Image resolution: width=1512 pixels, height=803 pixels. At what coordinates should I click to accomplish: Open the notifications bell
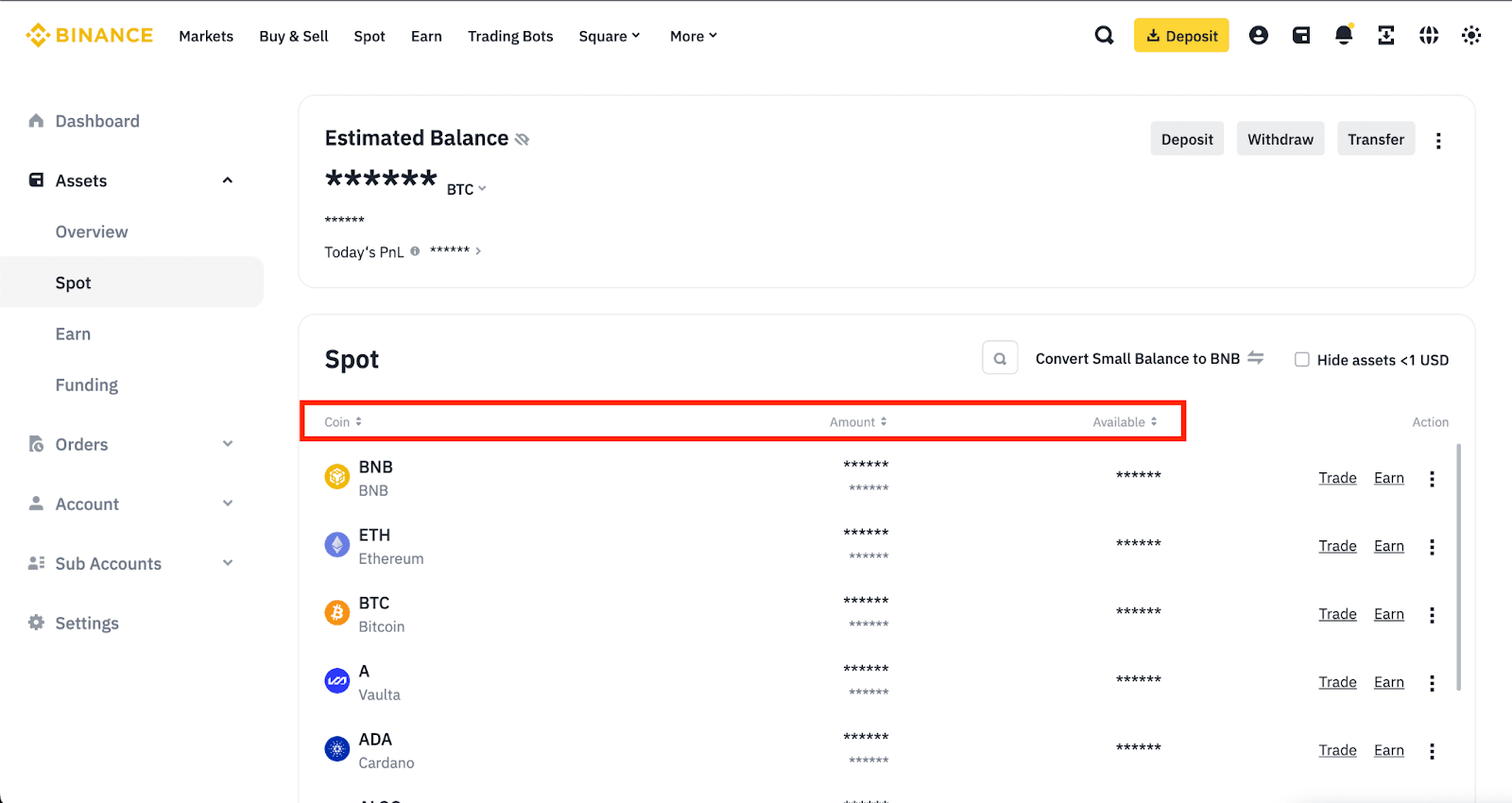(x=1344, y=35)
